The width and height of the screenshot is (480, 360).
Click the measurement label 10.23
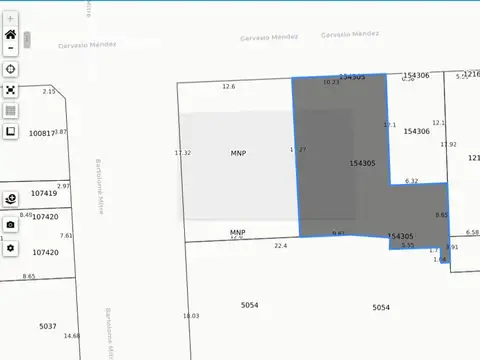coord(331,82)
